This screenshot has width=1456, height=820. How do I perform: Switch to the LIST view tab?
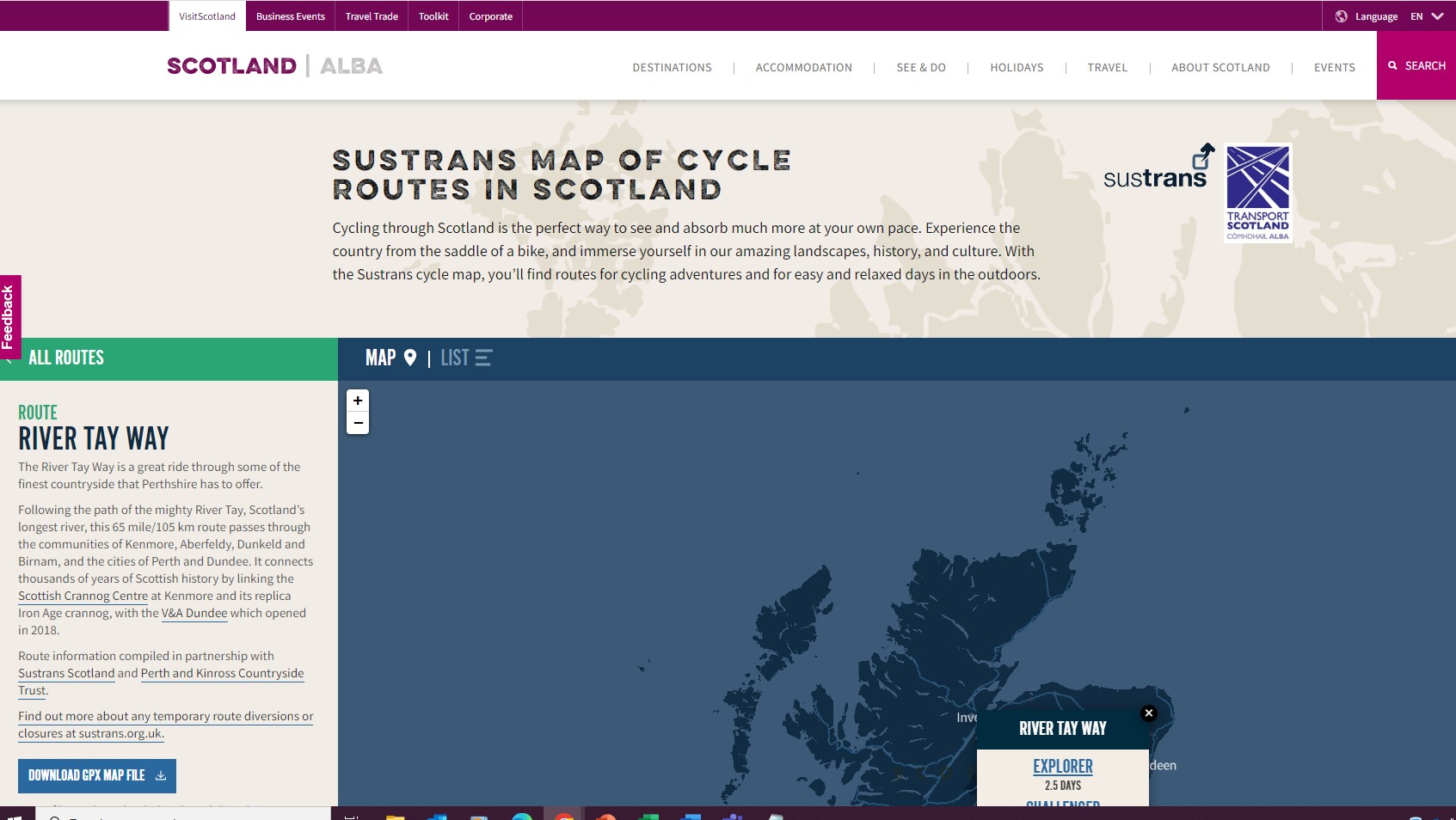point(466,358)
